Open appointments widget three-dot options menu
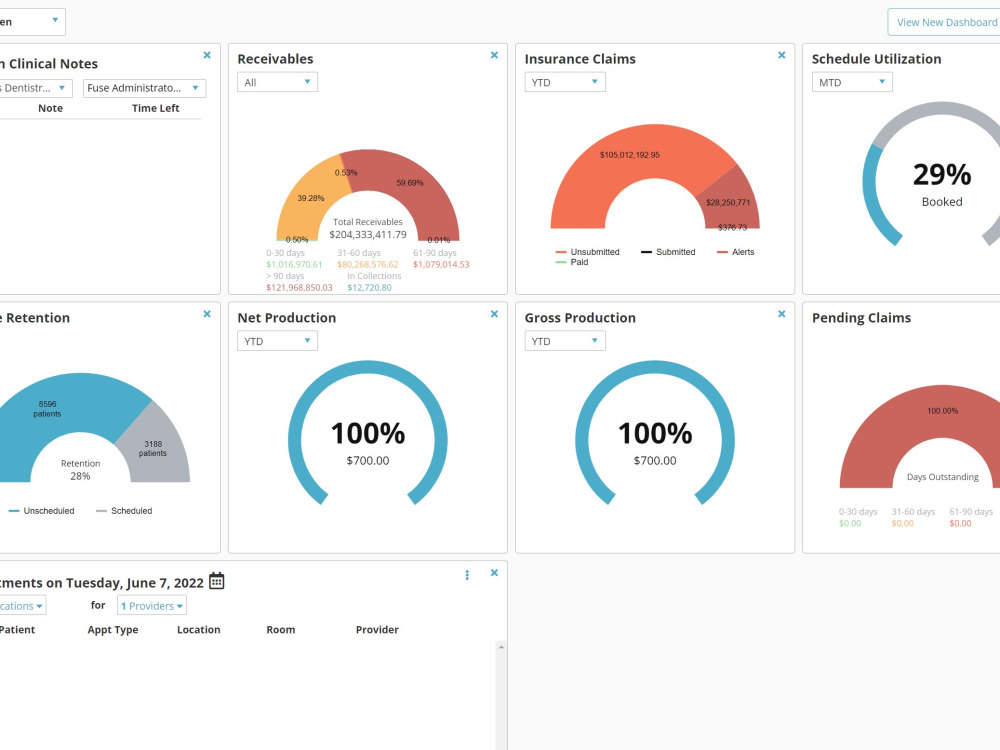This screenshot has height=750, width=1000. [x=467, y=575]
